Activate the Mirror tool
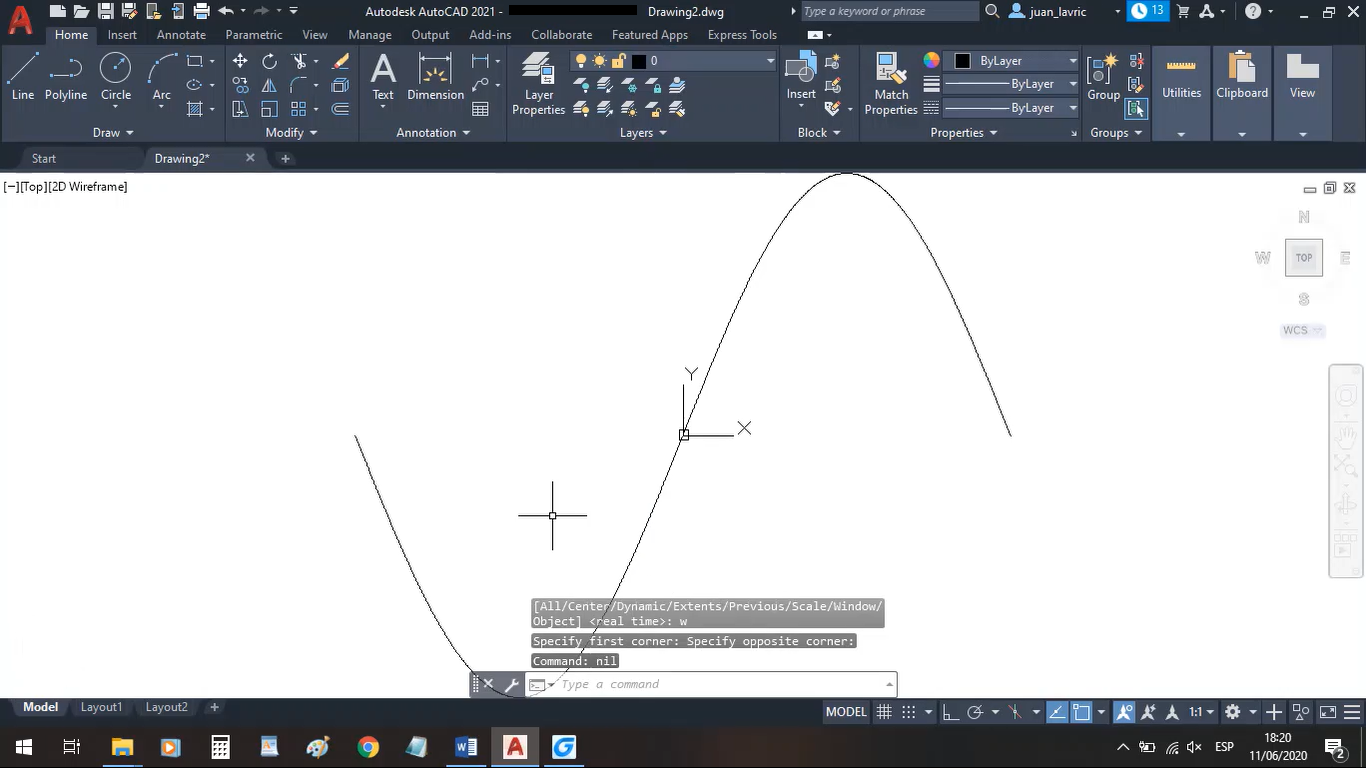 click(x=269, y=85)
